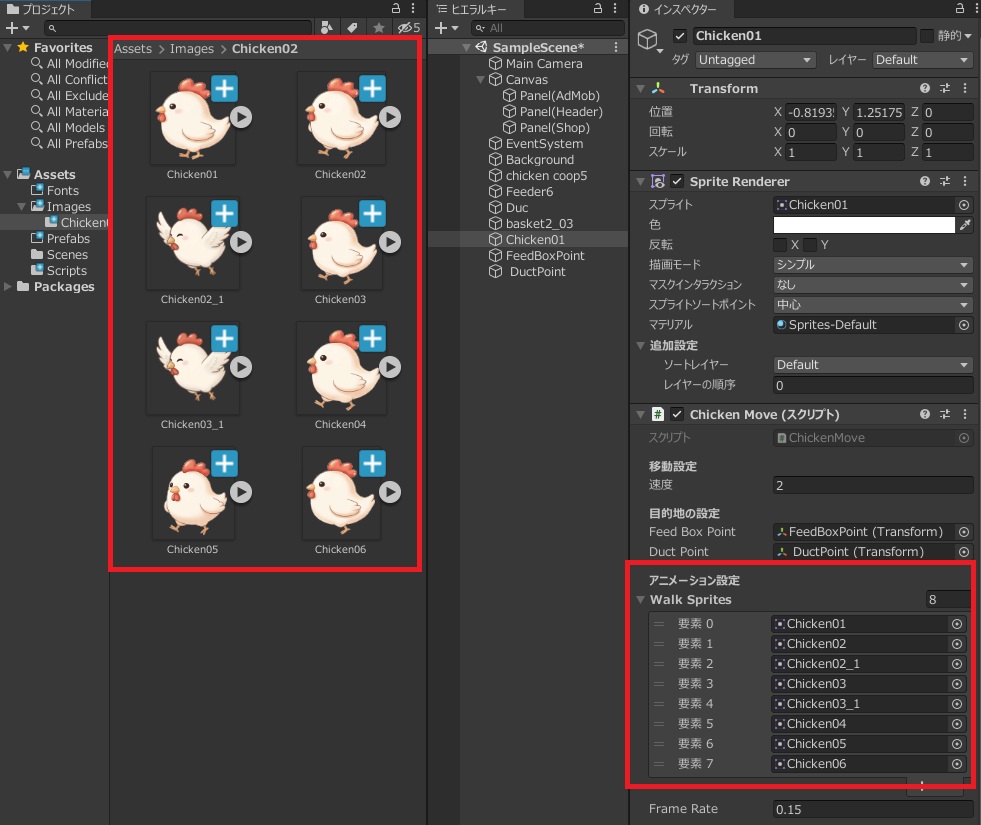Image resolution: width=981 pixels, height=825 pixels.
Task: Expand Chicken02 sprite asset with the arrow button
Action: [x=389, y=118]
